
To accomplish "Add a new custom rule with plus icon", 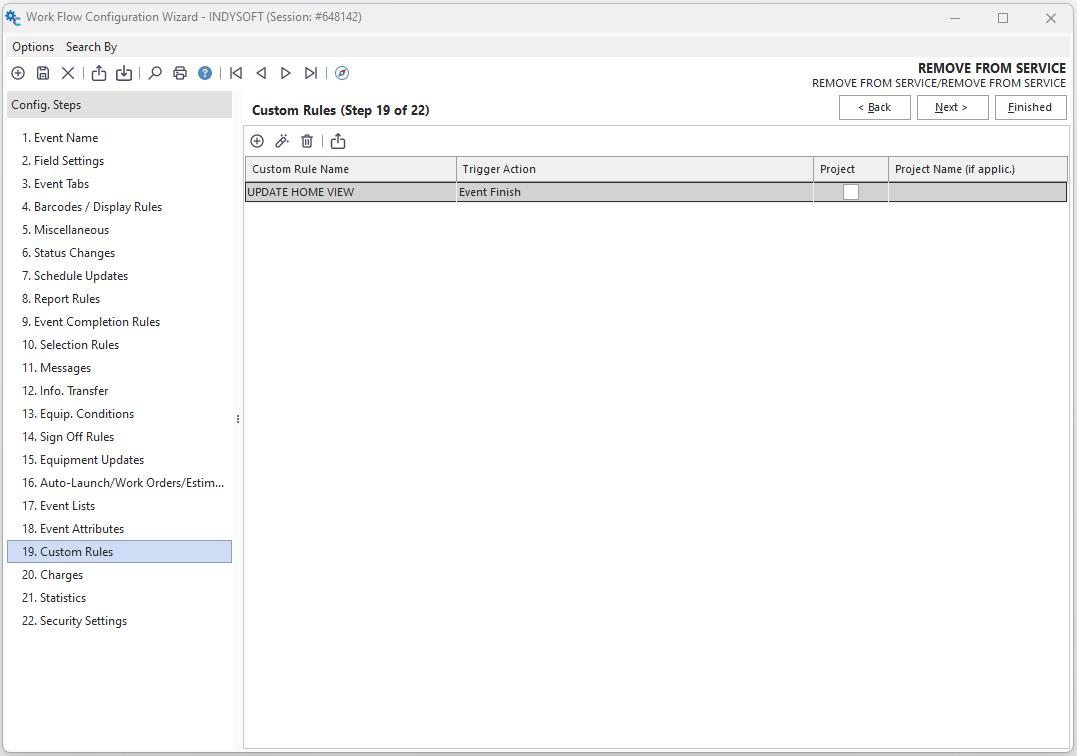I will pos(257,141).
